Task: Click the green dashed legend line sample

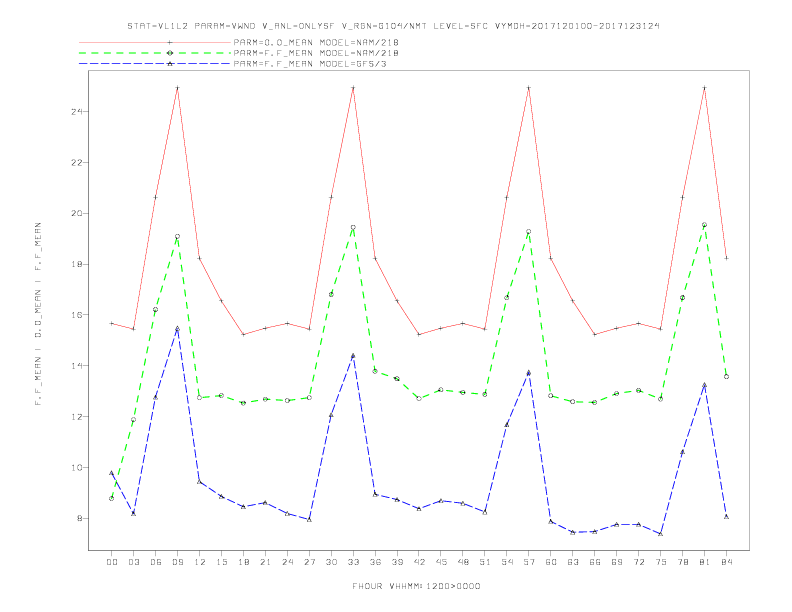Action: 155,53
